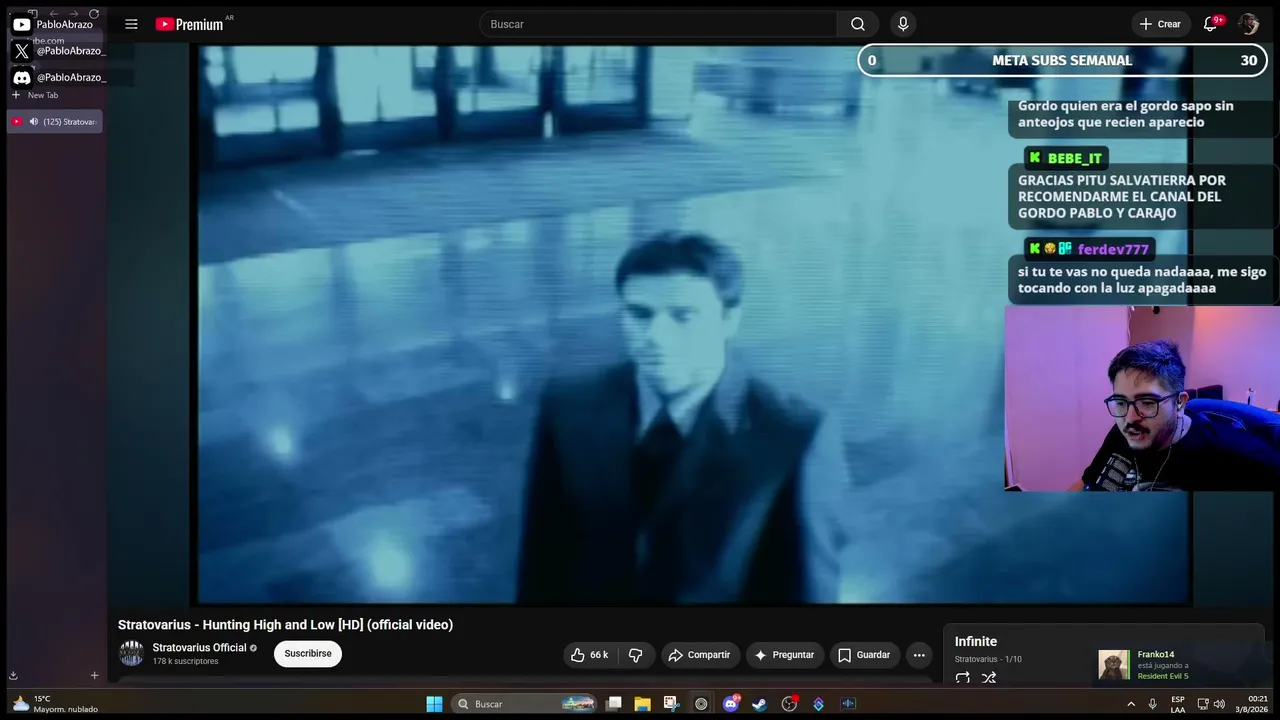This screenshot has width=1280, height=720.
Task: Start voice search with the microphone
Action: click(903, 24)
